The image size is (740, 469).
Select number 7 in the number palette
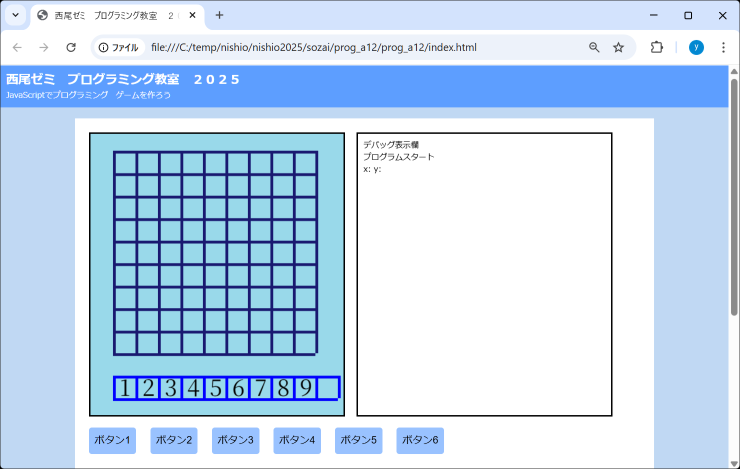tap(261, 388)
